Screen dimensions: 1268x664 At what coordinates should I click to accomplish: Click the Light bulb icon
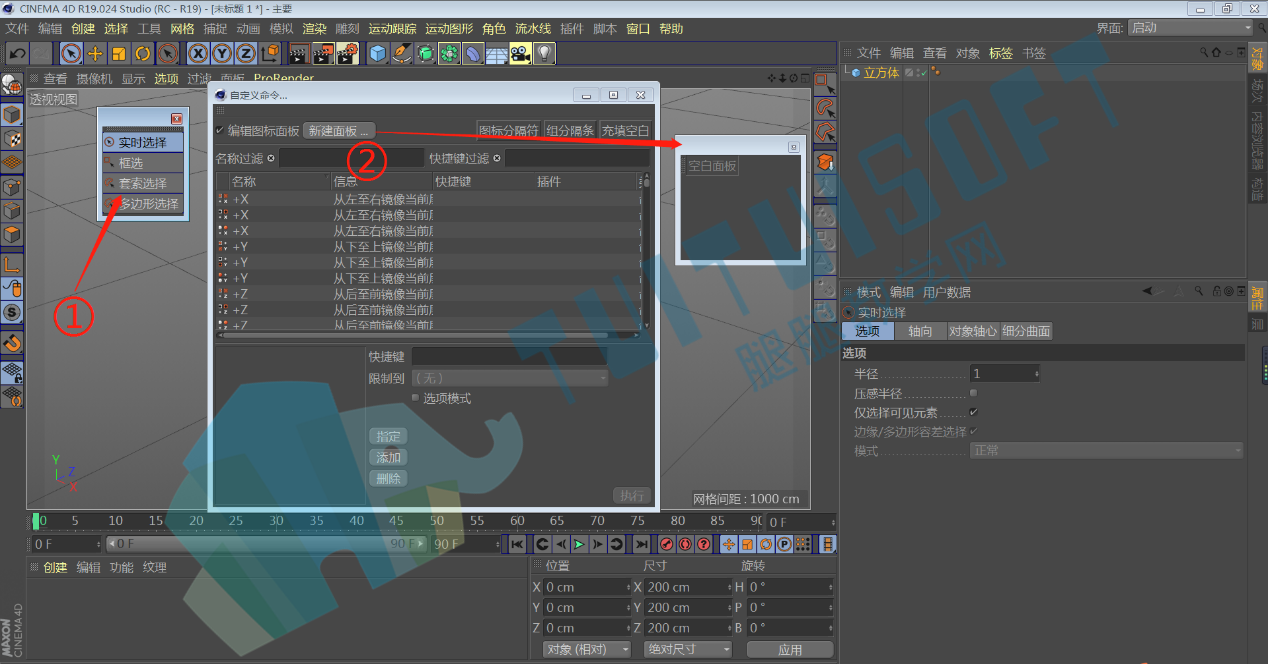(544, 53)
